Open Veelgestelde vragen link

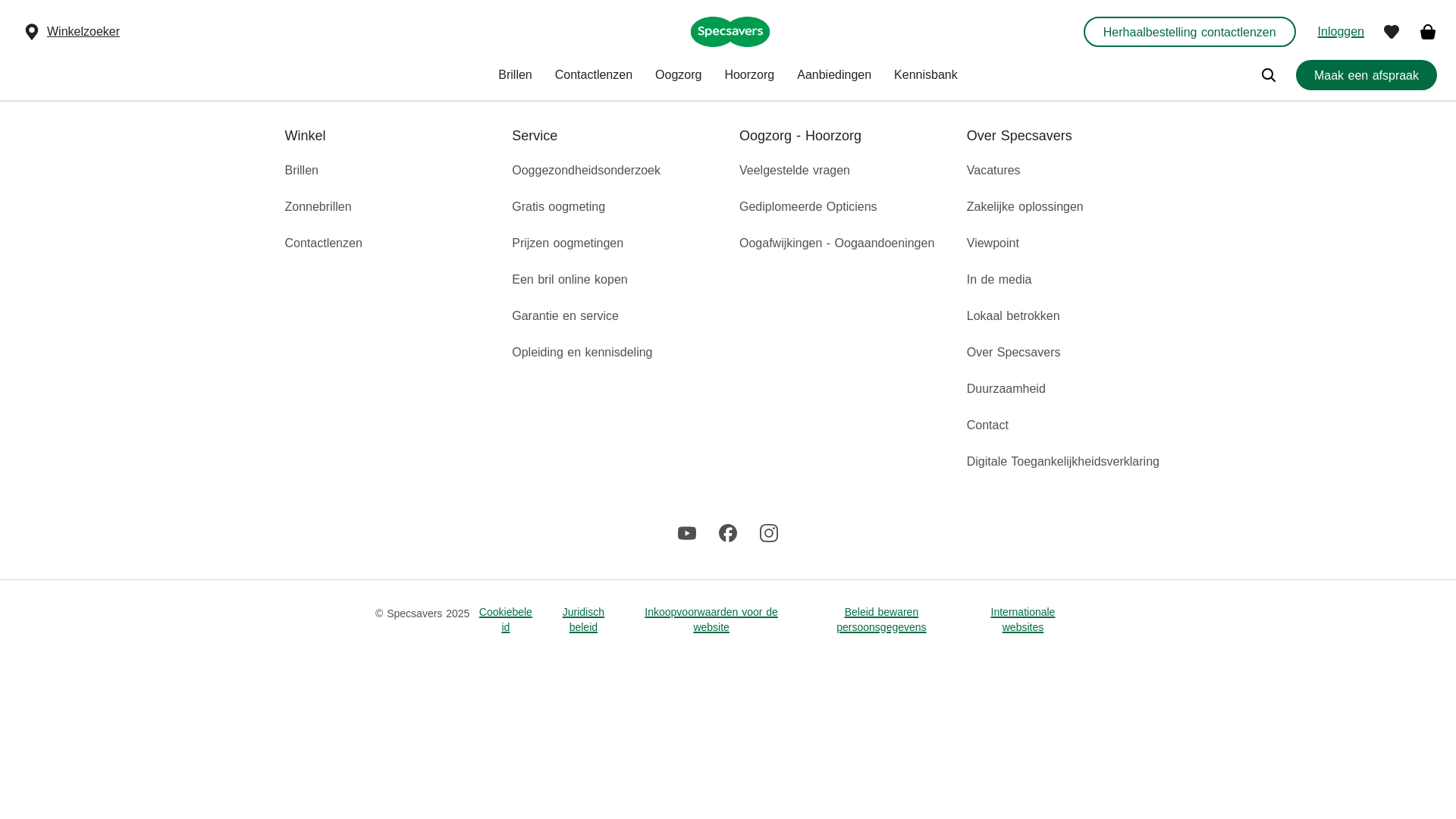point(795,171)
